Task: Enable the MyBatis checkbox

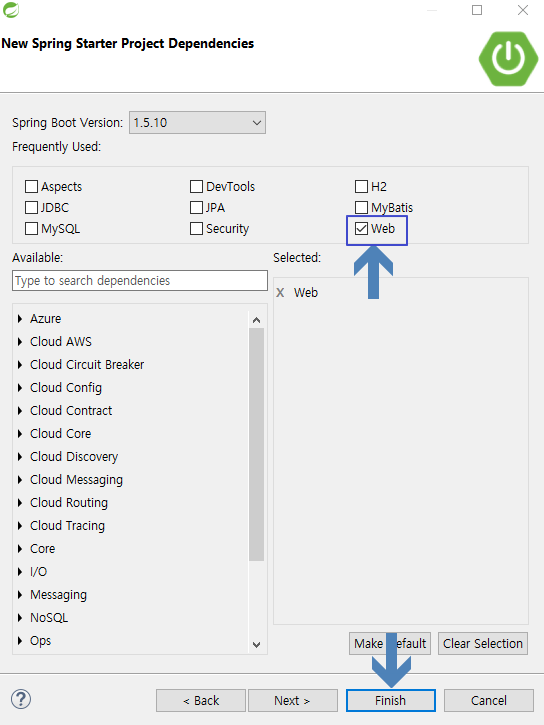Action: click(361, 208)
